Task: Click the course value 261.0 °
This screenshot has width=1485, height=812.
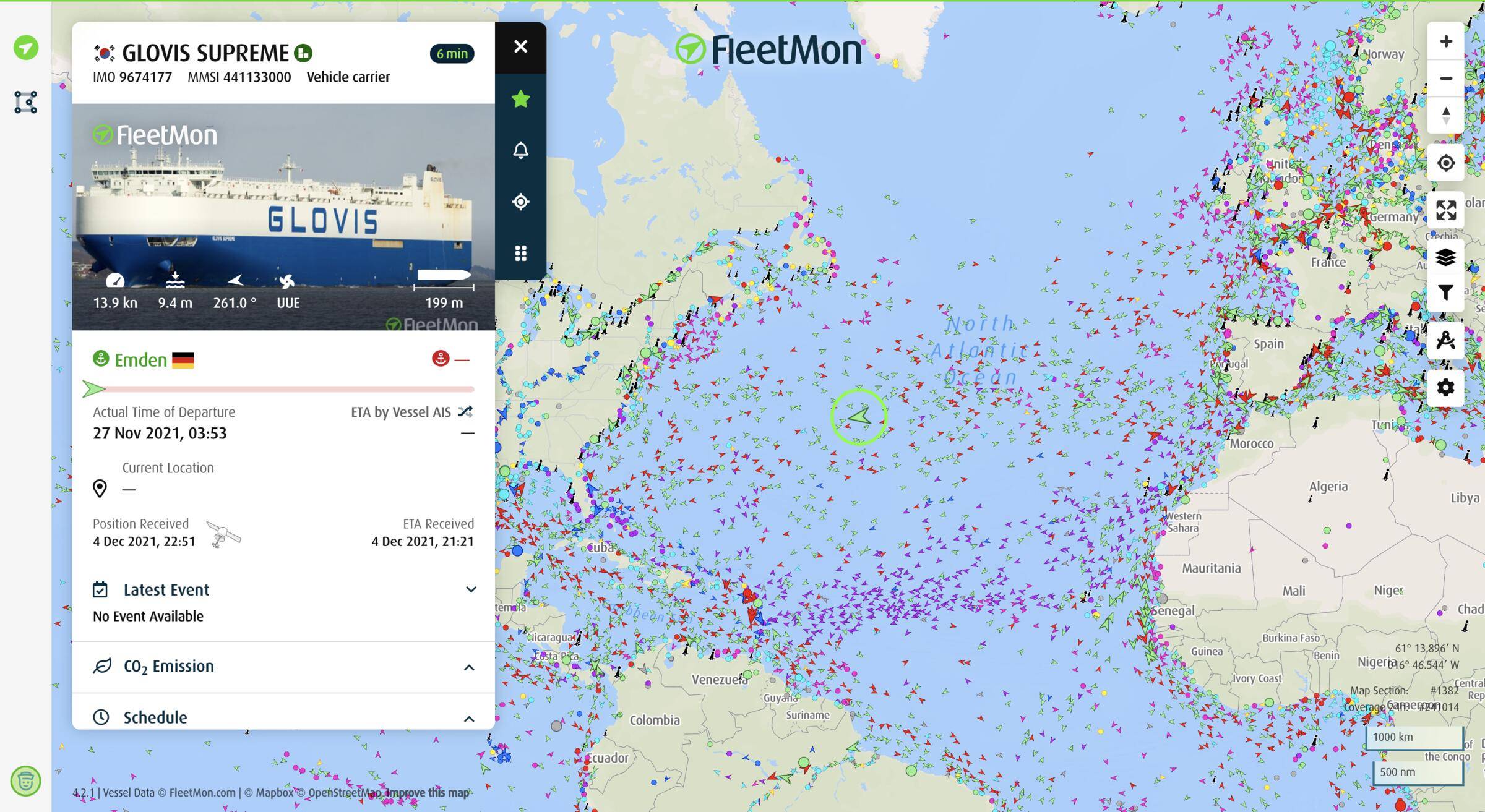Action: point(235,303)
